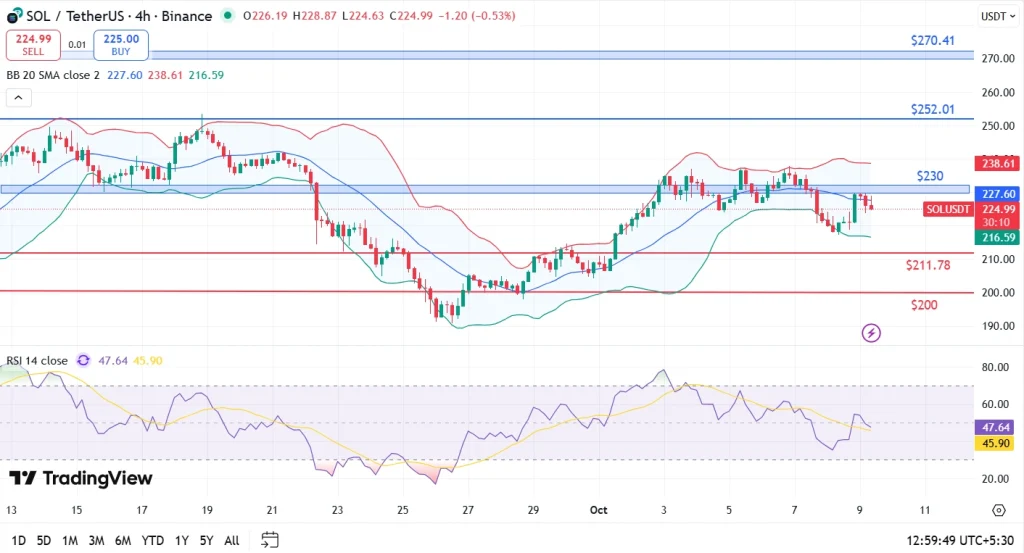1024x553 pixels.
Task: Click the RSI purple indicator icon
Action: (x=83, y=360)
